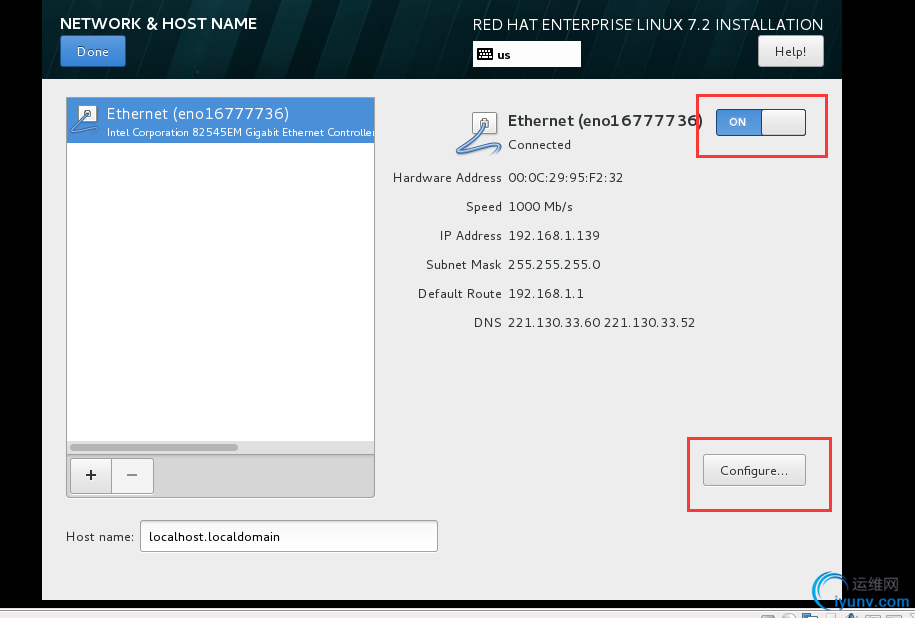Click the keyboard icon next to us
The width and height of the screenshot is (915, 618).
coord(485,54)
